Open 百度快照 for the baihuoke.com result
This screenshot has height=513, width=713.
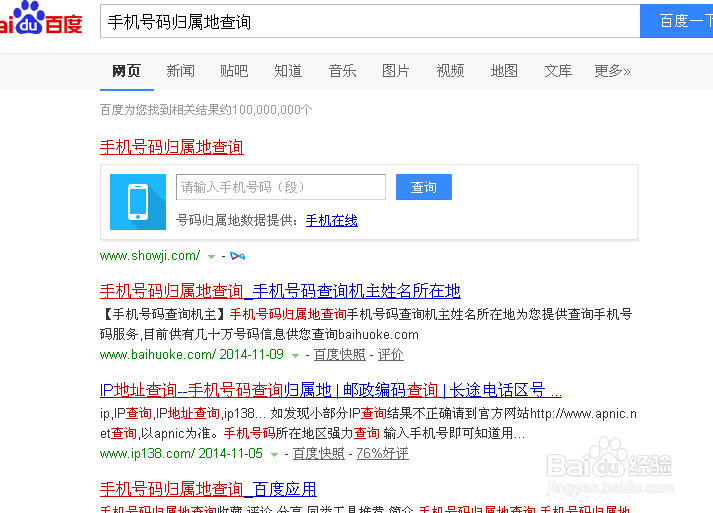click(x=340, y=355)
